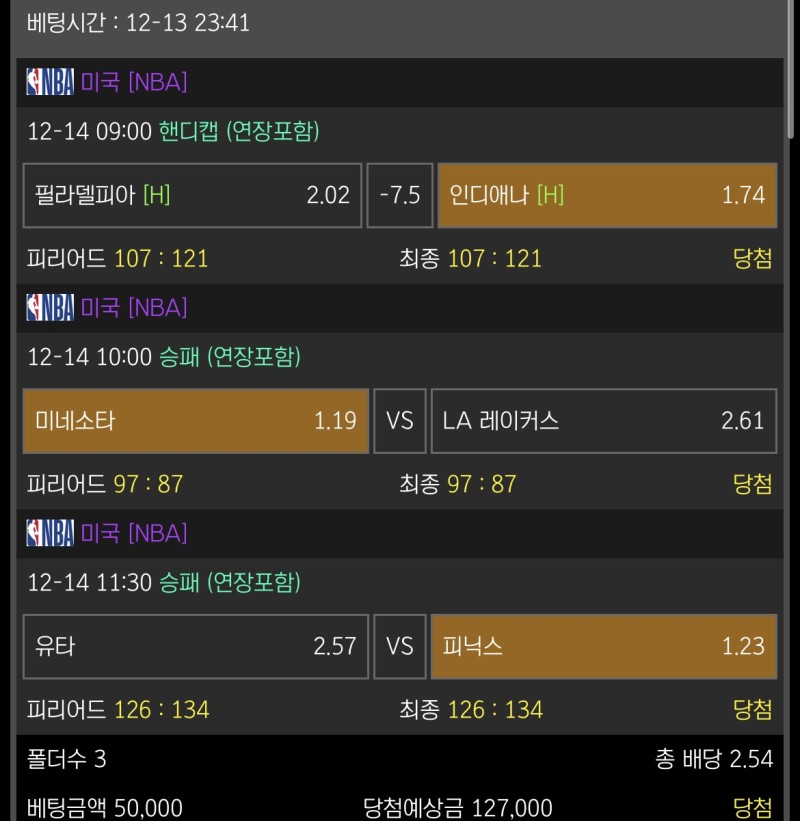Click the NBA logo above the Philadelphia match

(50, 82)
